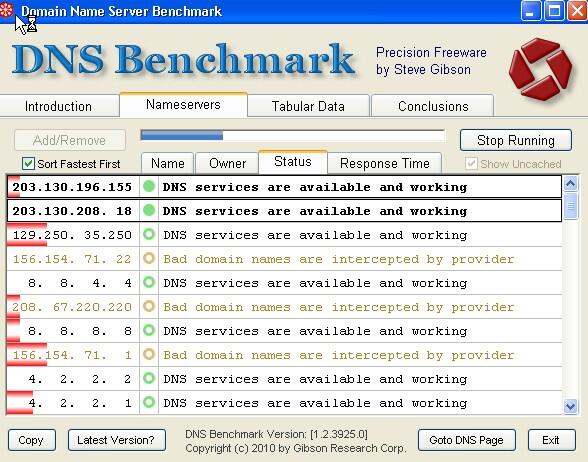Image resolution: width=588 pixels, height=462 pixels.
Task: Click status dot for 203.130.196.155
Action: (149, 186)
